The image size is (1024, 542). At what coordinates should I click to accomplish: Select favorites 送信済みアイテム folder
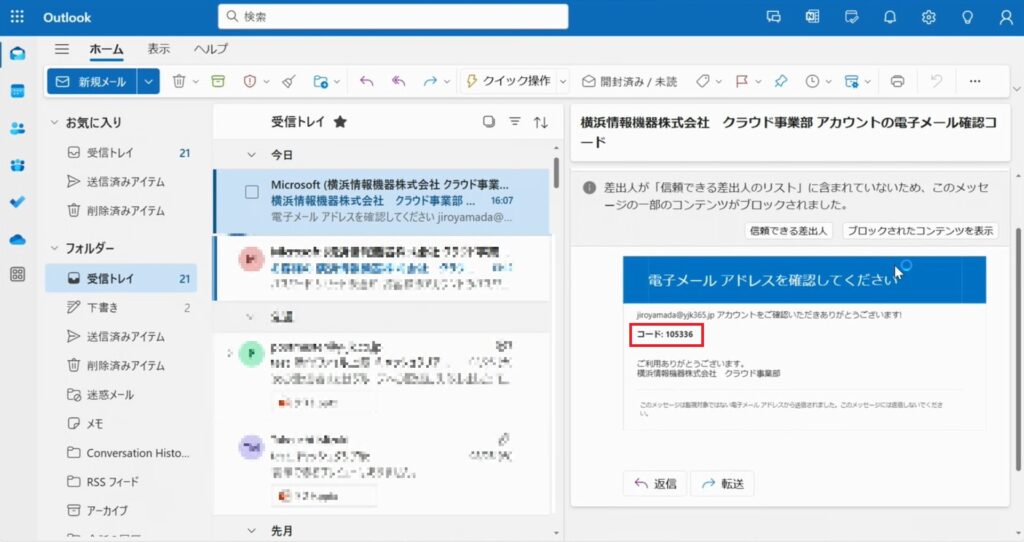(x=121, y=182)
